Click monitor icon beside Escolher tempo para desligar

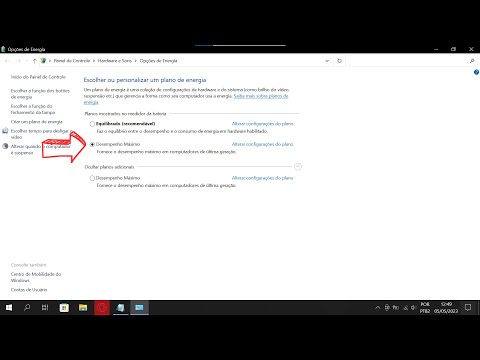point(5,131)
